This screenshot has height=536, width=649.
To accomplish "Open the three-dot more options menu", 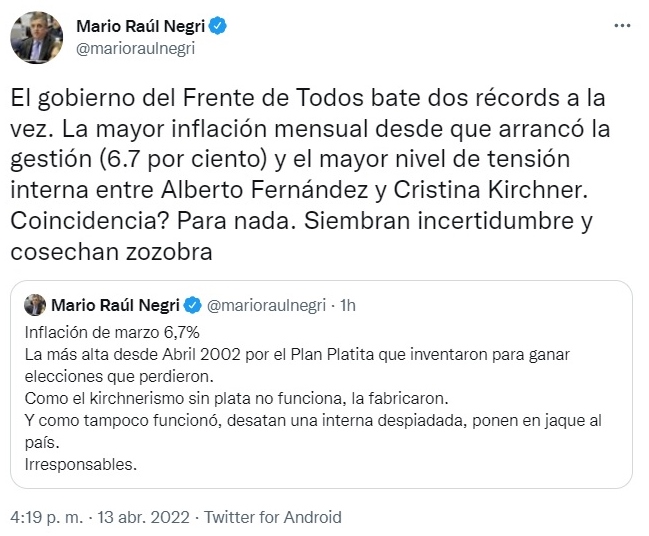I will pyautogui.click(x=622, y=26).
